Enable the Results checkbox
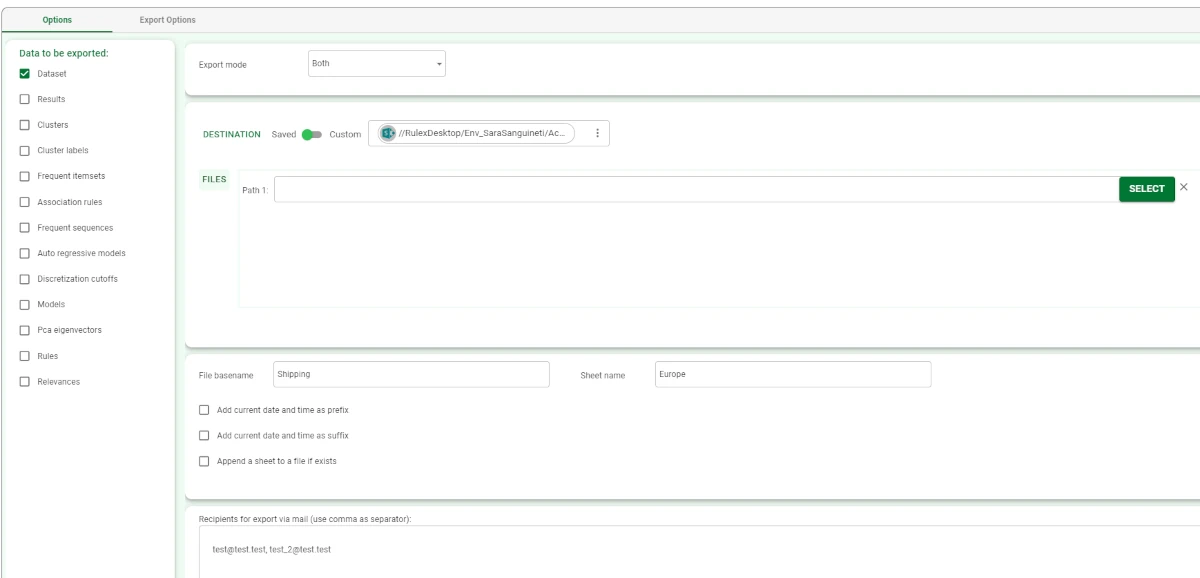Image resolution: width=1200 pixels, height=578 pixels. click(x=25, y=99)
